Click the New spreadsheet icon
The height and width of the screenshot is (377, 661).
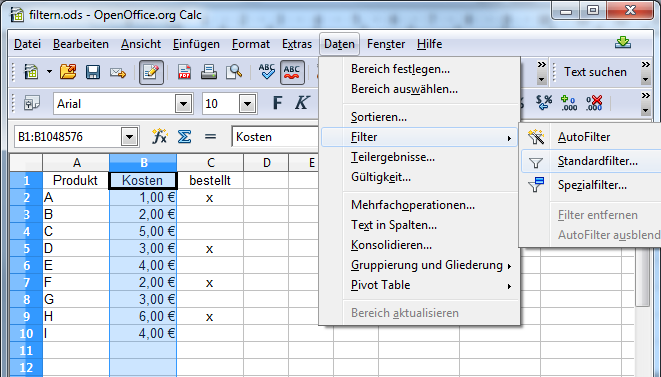(x=31, y=72)
